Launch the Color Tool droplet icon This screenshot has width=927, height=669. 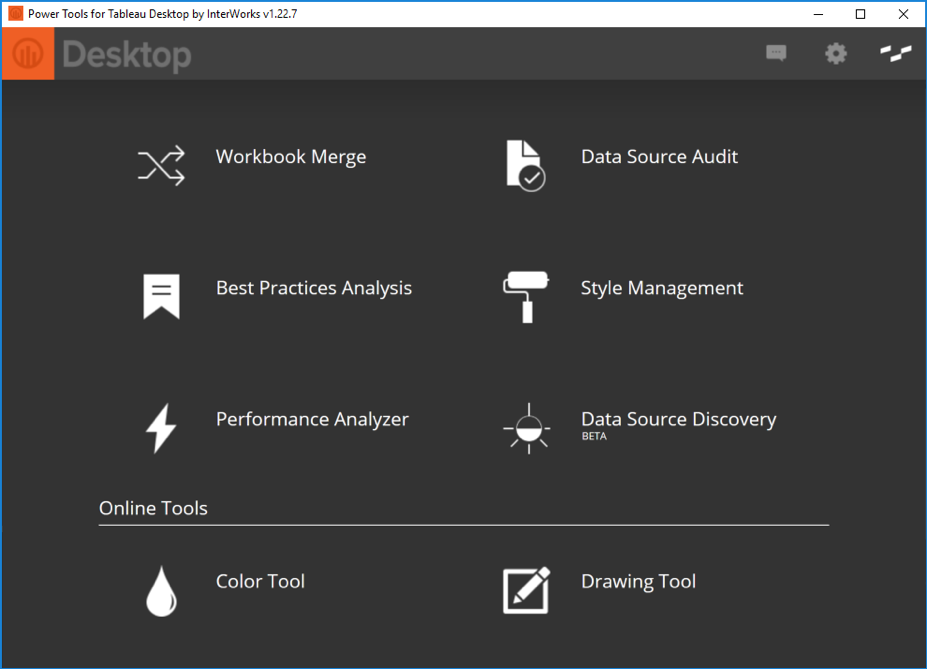(x=161, y=590)
